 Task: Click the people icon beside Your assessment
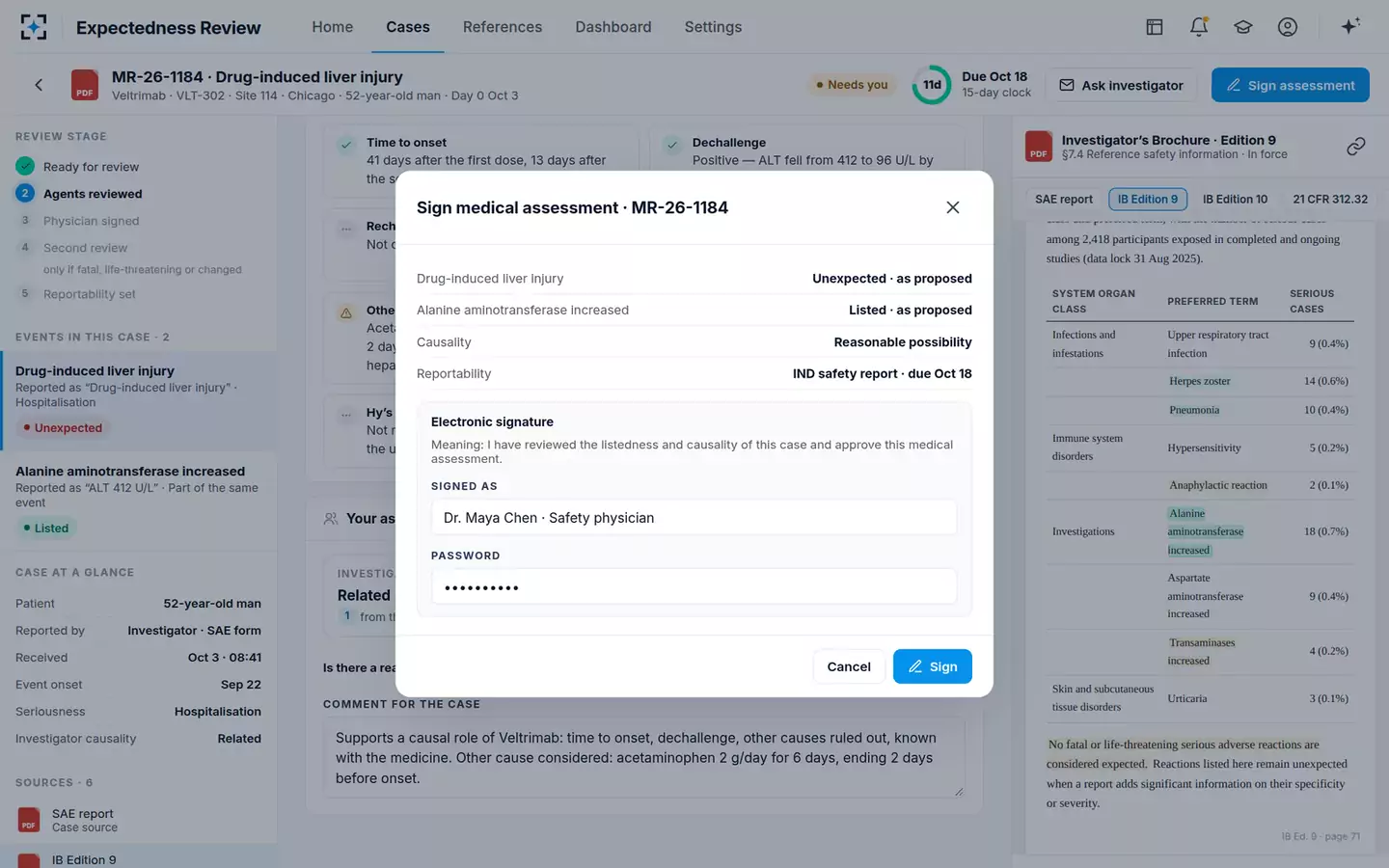(331, 519)
